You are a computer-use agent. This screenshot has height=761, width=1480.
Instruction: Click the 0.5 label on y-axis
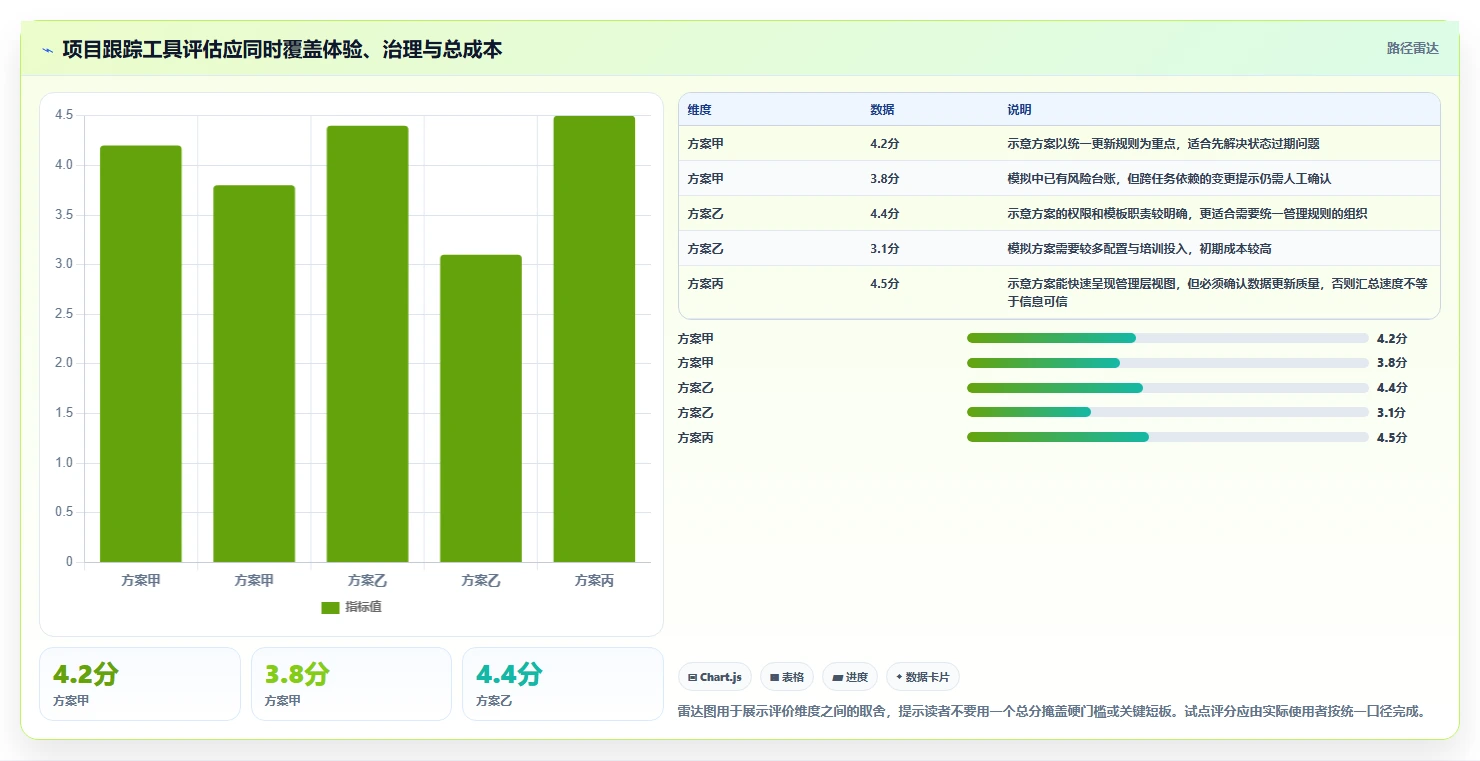tap(64, 512)
